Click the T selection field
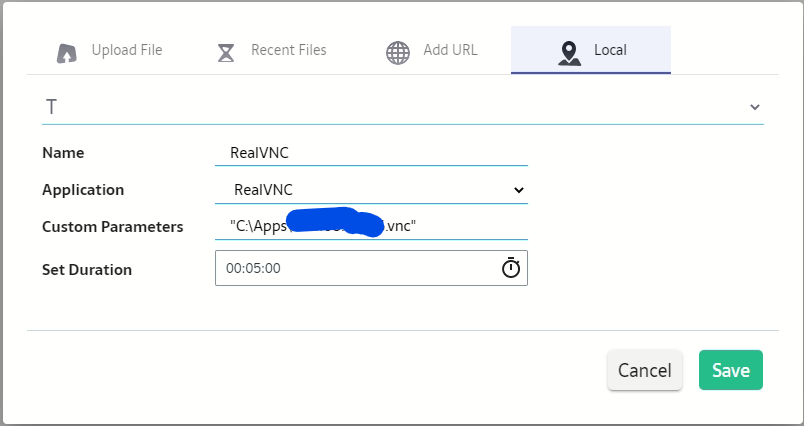 (x=390, y=107)
